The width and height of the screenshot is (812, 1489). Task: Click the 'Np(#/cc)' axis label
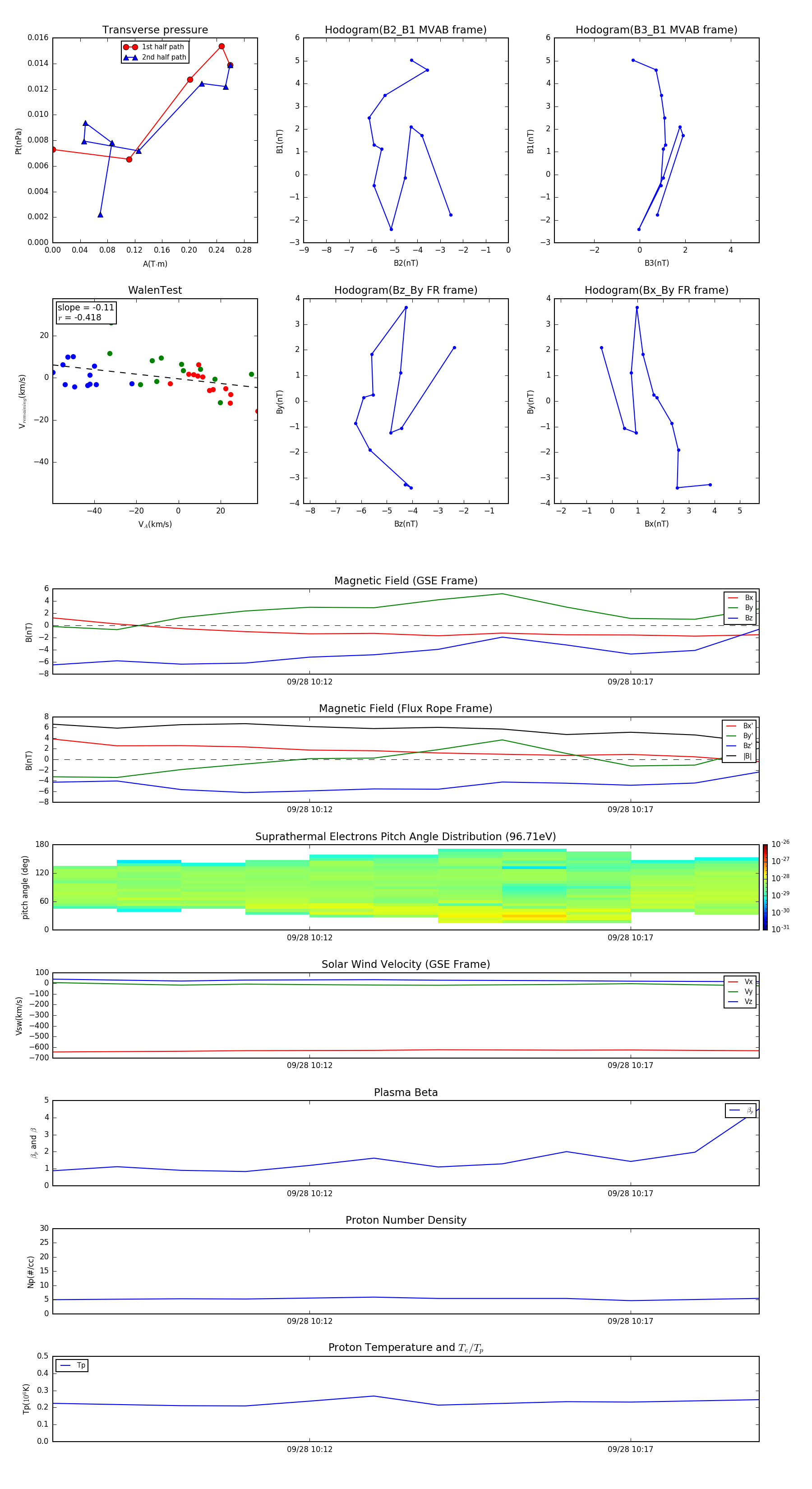tap(31, 1272)
